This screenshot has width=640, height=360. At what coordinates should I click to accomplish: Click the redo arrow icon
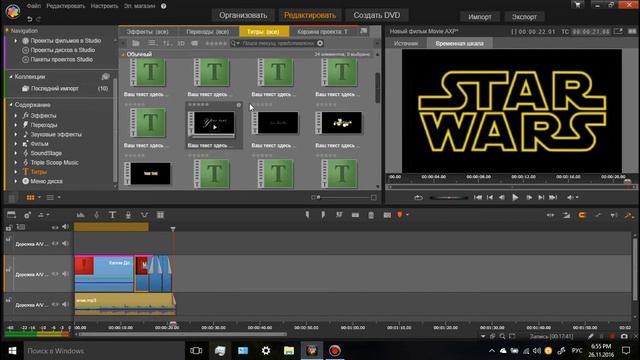pos(38,19)
